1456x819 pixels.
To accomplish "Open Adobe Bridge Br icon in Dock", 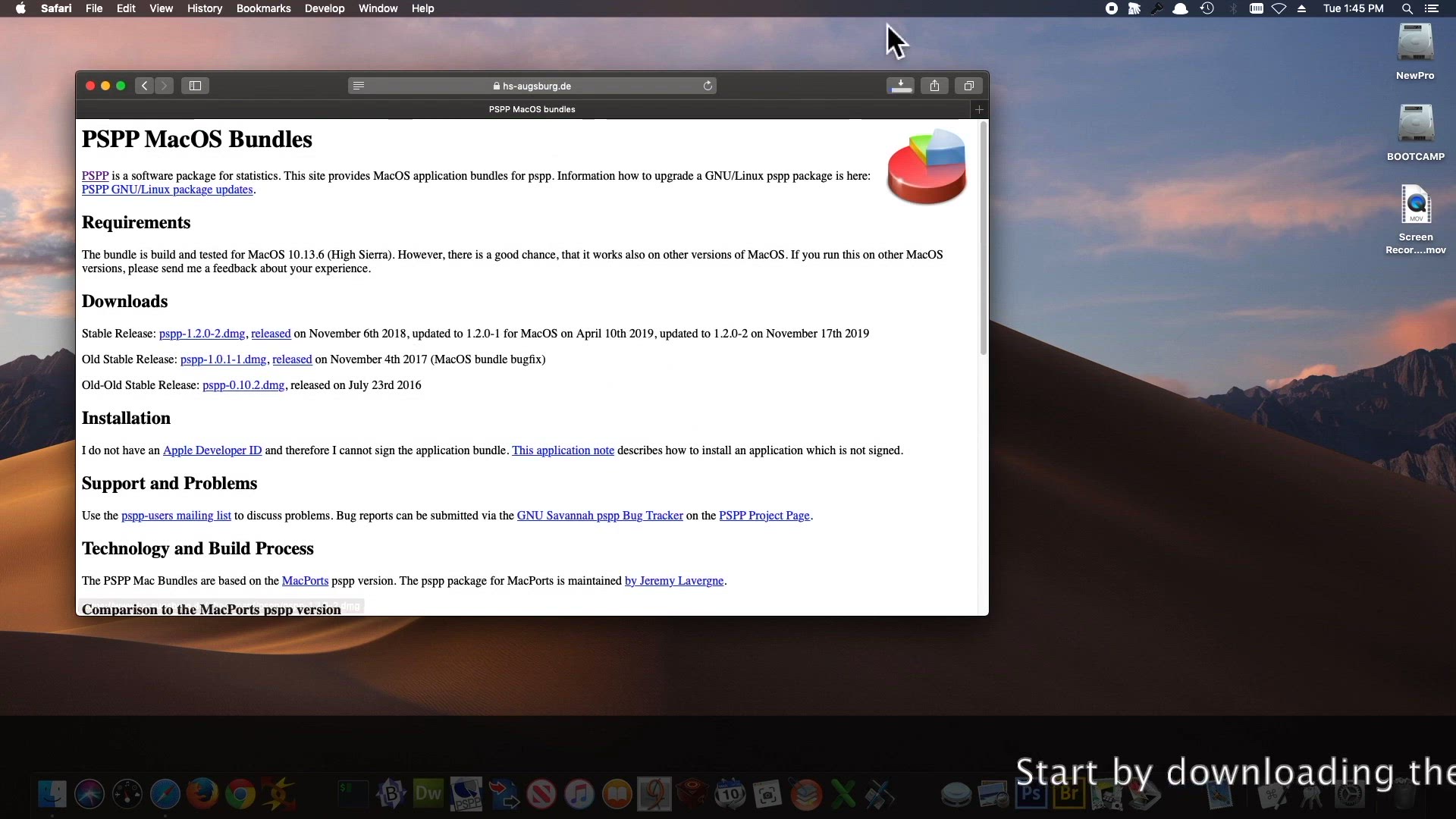I will [1069, 794].
